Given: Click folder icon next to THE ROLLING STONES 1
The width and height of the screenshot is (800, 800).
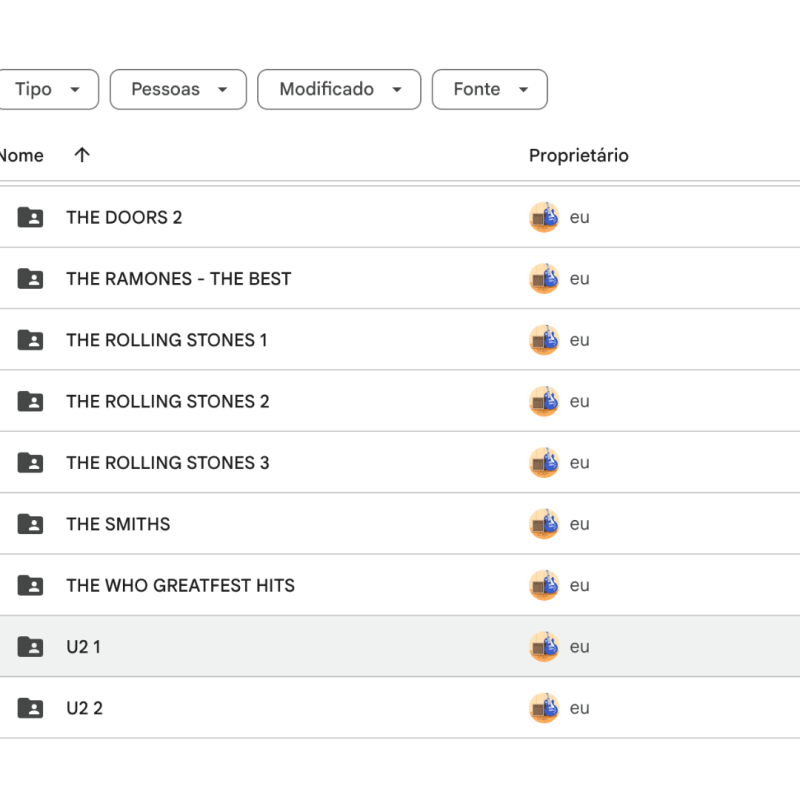Looking at the screenshot, I should coord(31,340).
